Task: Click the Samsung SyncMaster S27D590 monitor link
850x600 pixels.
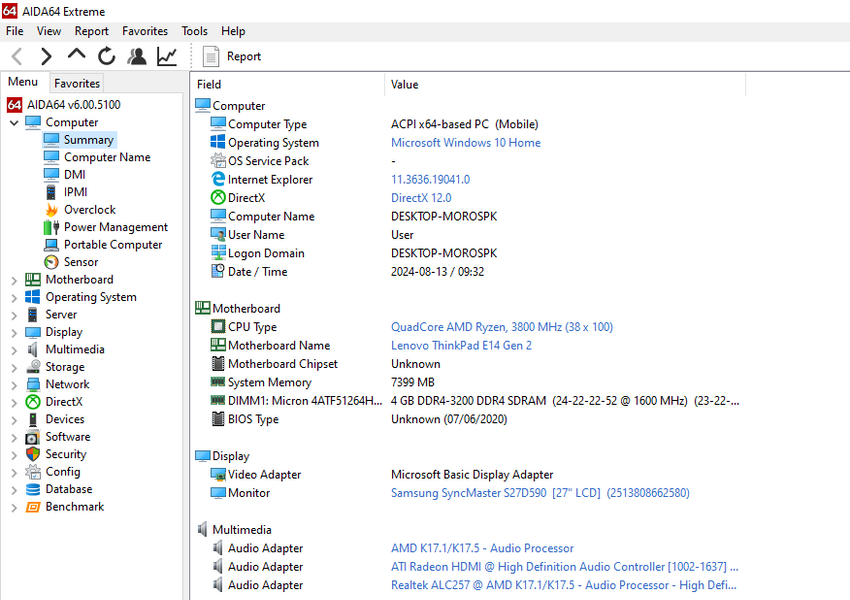Action: [540, 493]
